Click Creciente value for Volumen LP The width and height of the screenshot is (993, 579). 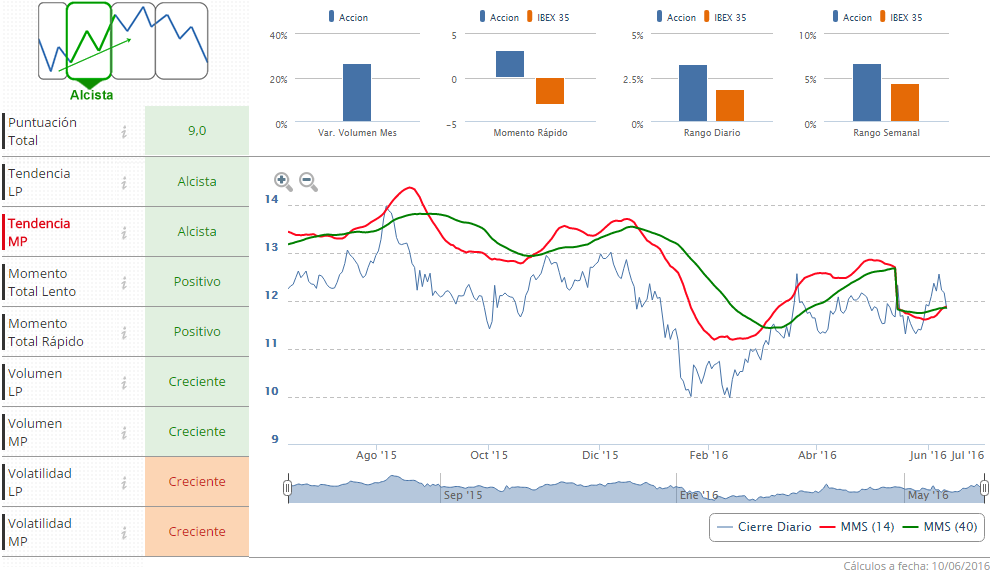click(197, 382)
